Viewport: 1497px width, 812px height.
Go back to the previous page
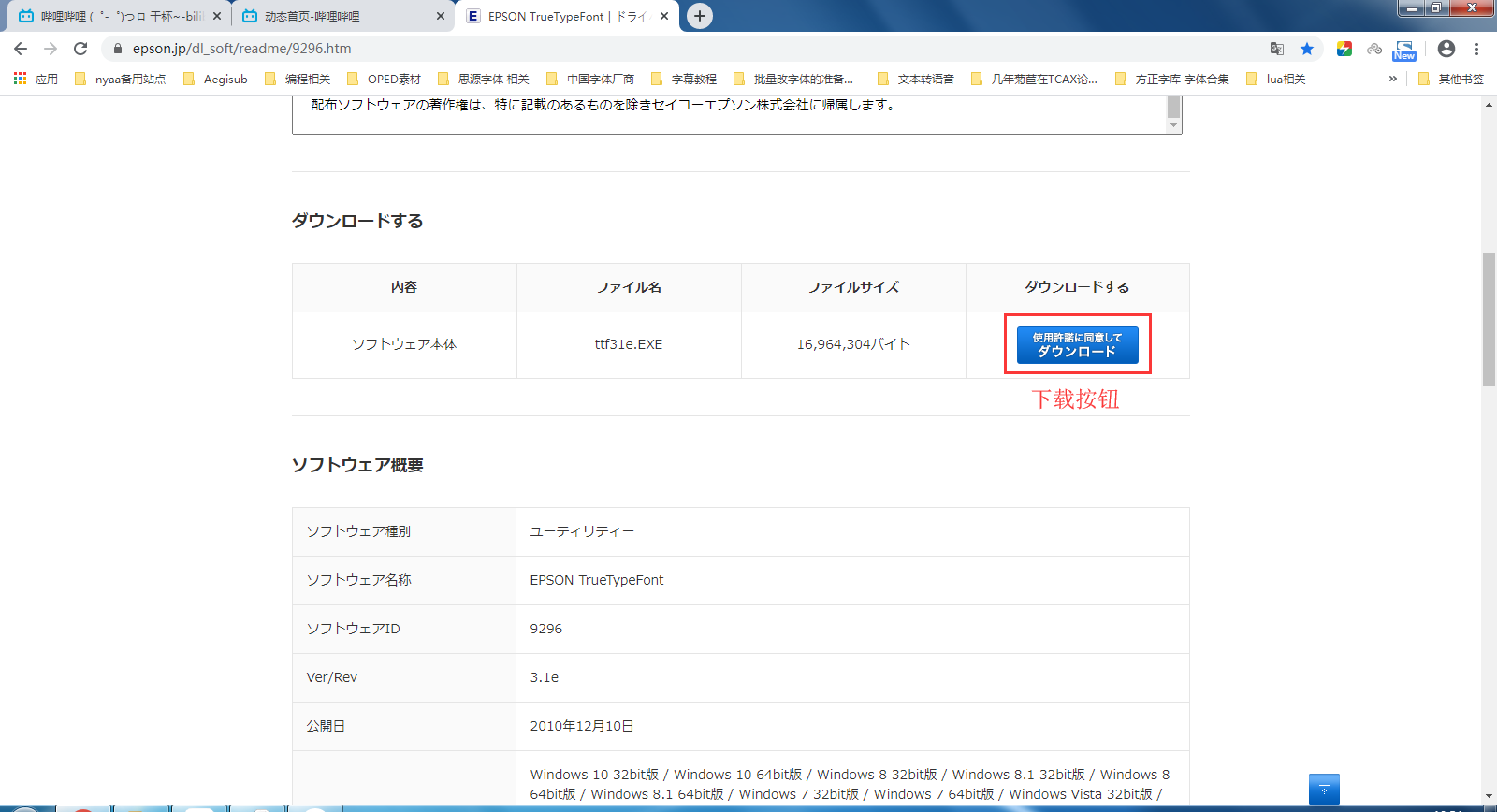[x=21, y=49]
